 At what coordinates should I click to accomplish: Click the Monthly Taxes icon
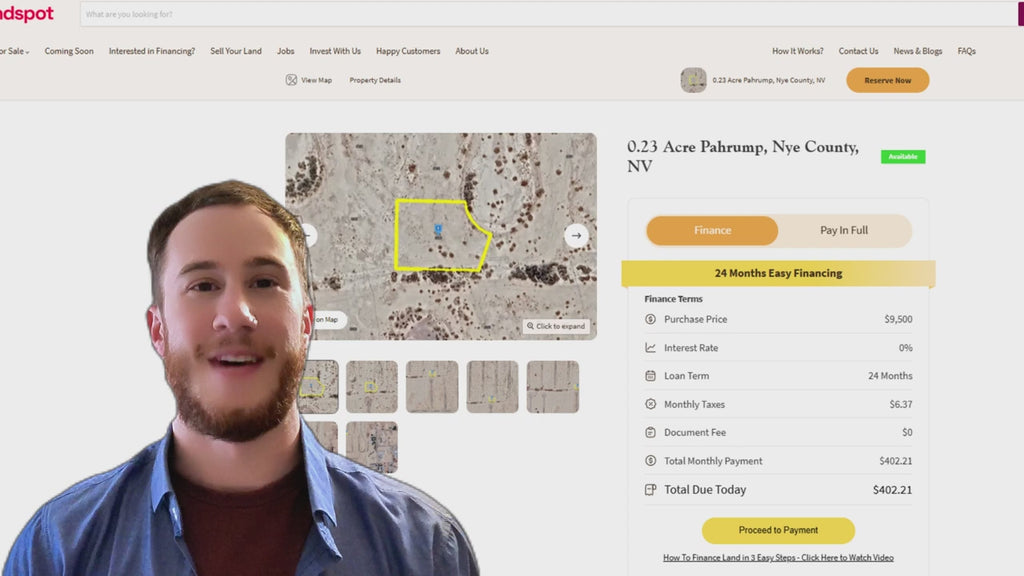[651, 404]
